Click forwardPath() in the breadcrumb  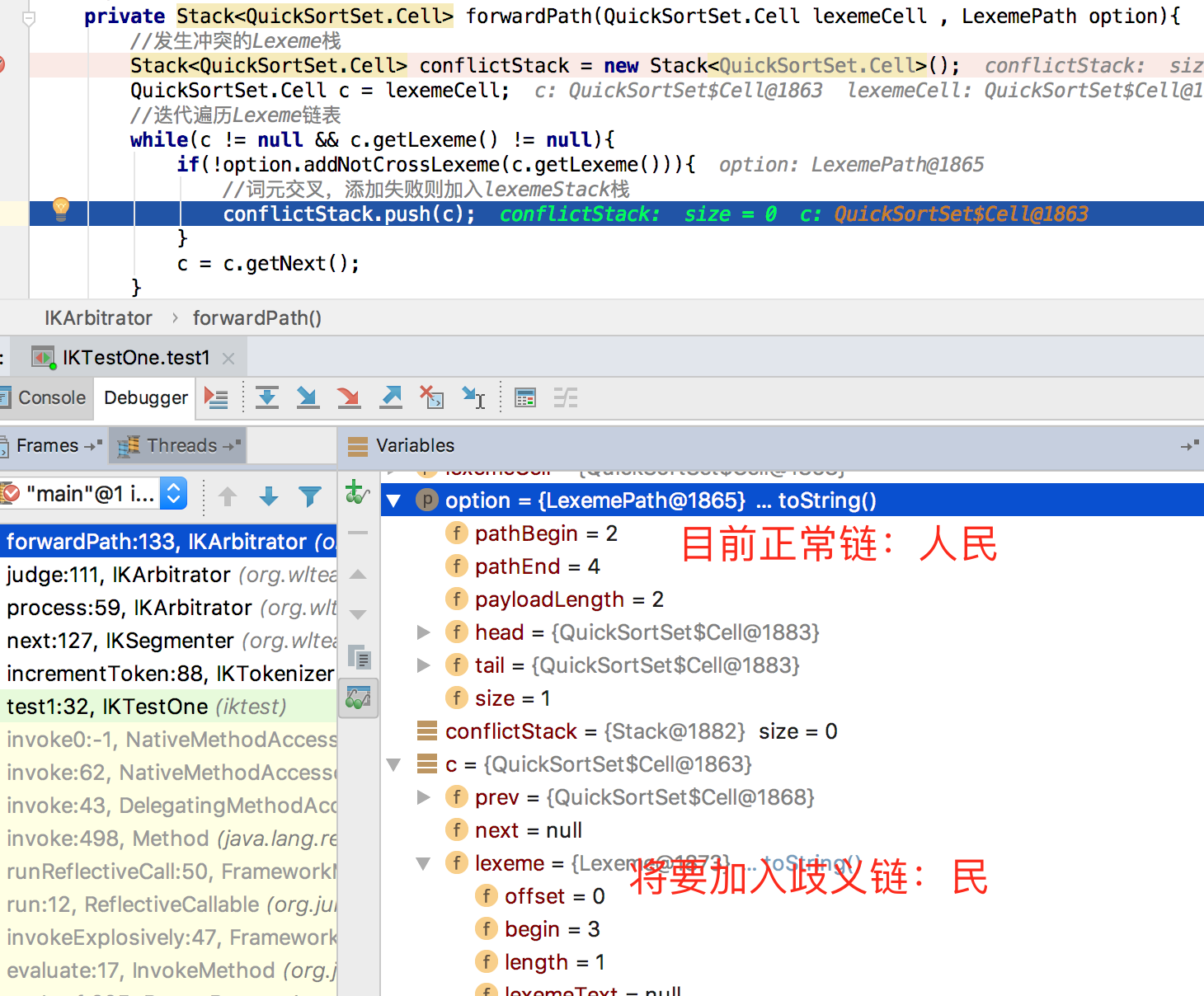click(x=257, y=318)
